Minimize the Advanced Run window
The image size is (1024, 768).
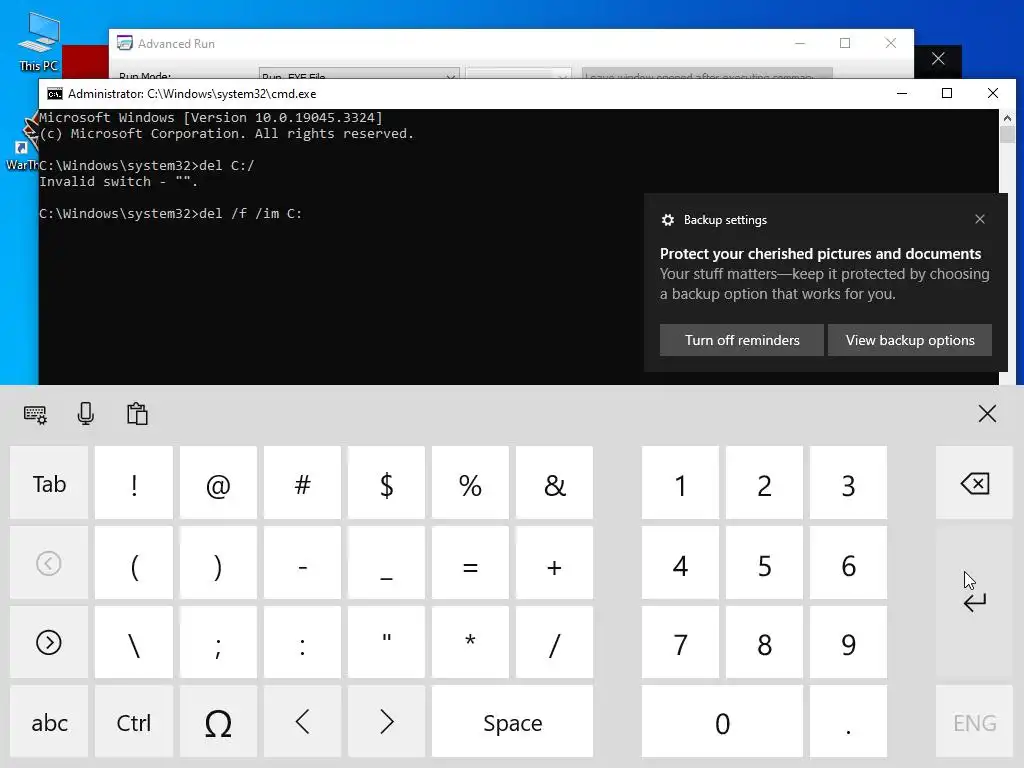(800, 43)
